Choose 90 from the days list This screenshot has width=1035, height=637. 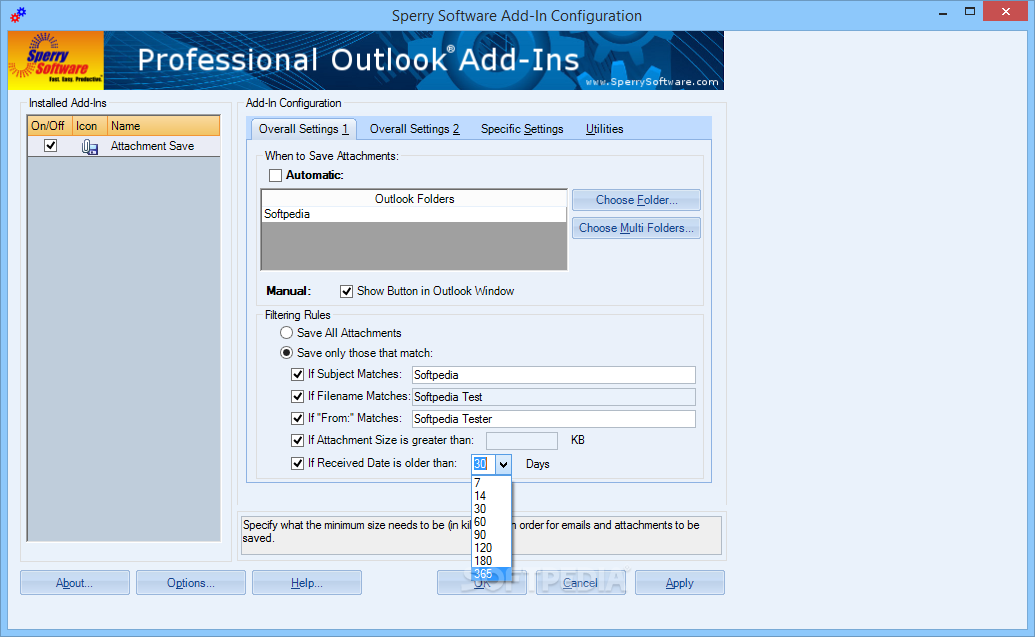click(491, 535)
